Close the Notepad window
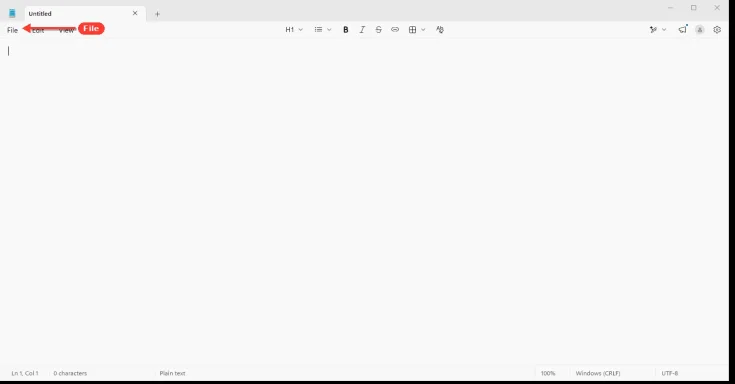The image size is (735, 384). click(717, 8)
